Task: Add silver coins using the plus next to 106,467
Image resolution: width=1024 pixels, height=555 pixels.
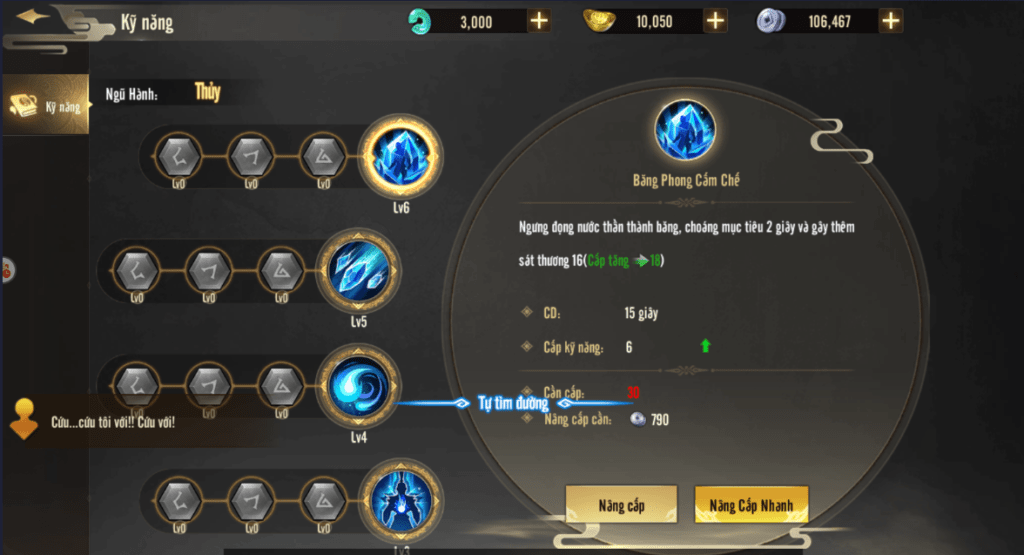Action: [x=891, y=21]
